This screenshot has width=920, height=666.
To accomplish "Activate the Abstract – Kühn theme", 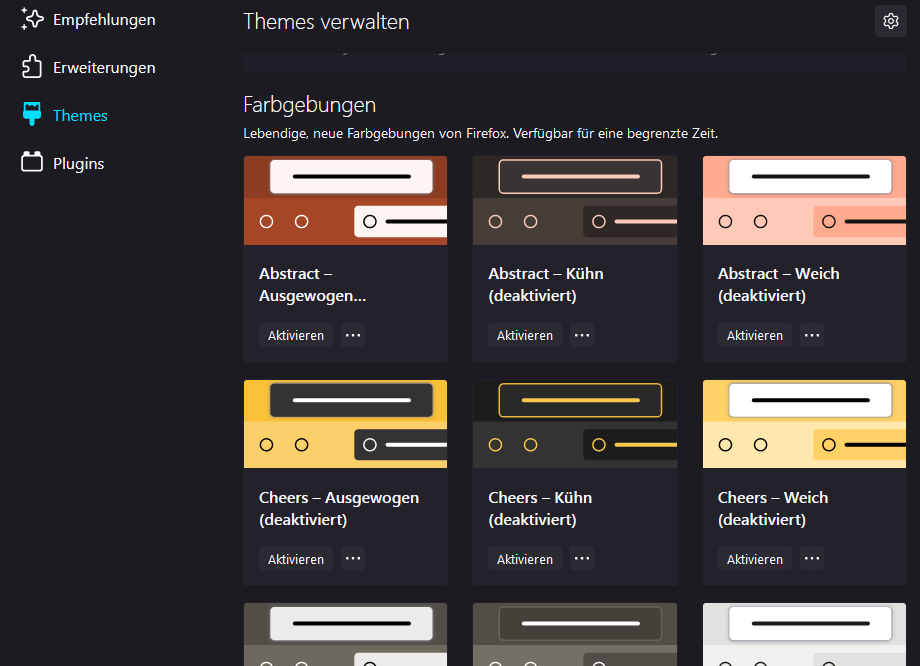I will tap(525, 335).
